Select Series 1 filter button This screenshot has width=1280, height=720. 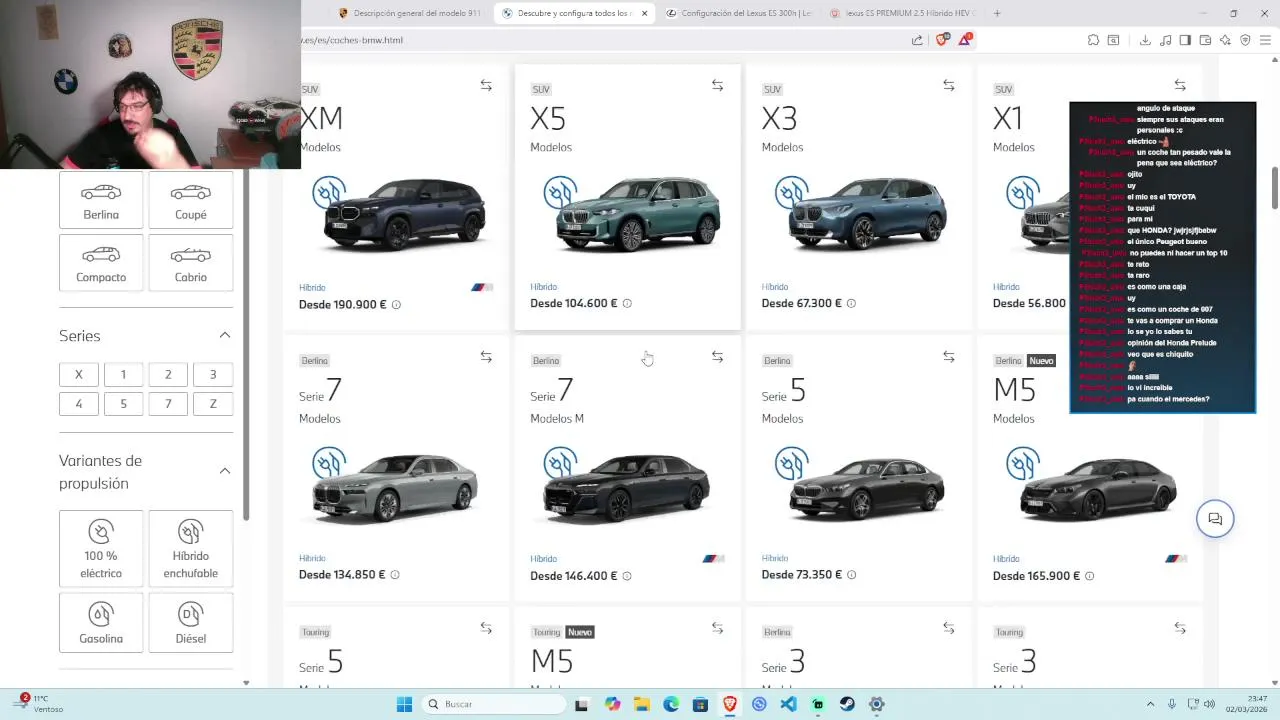(x=123, y=374)
